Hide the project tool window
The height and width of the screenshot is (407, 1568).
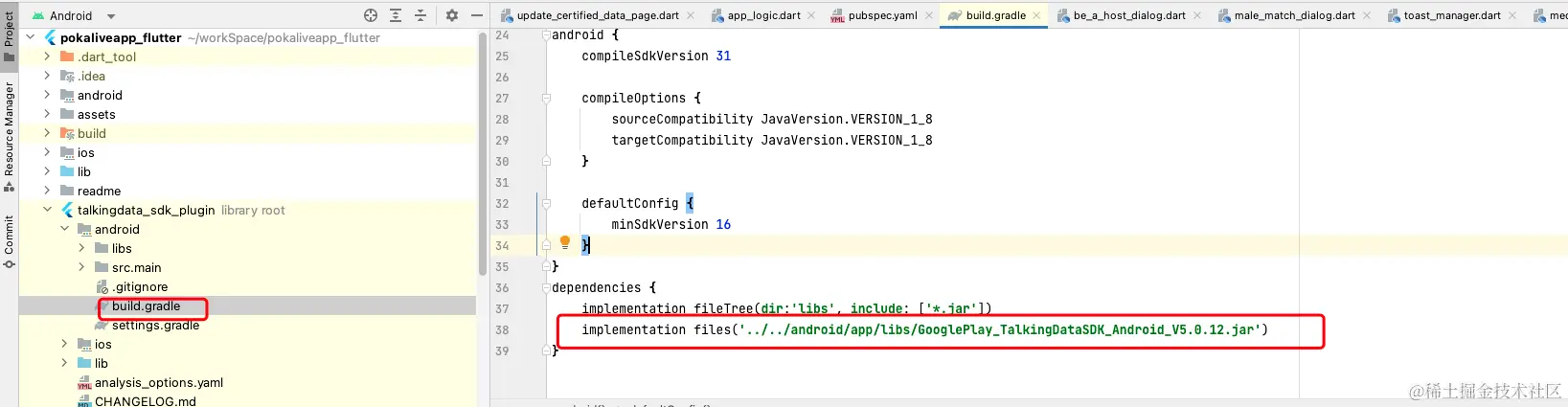pos(477,15)
